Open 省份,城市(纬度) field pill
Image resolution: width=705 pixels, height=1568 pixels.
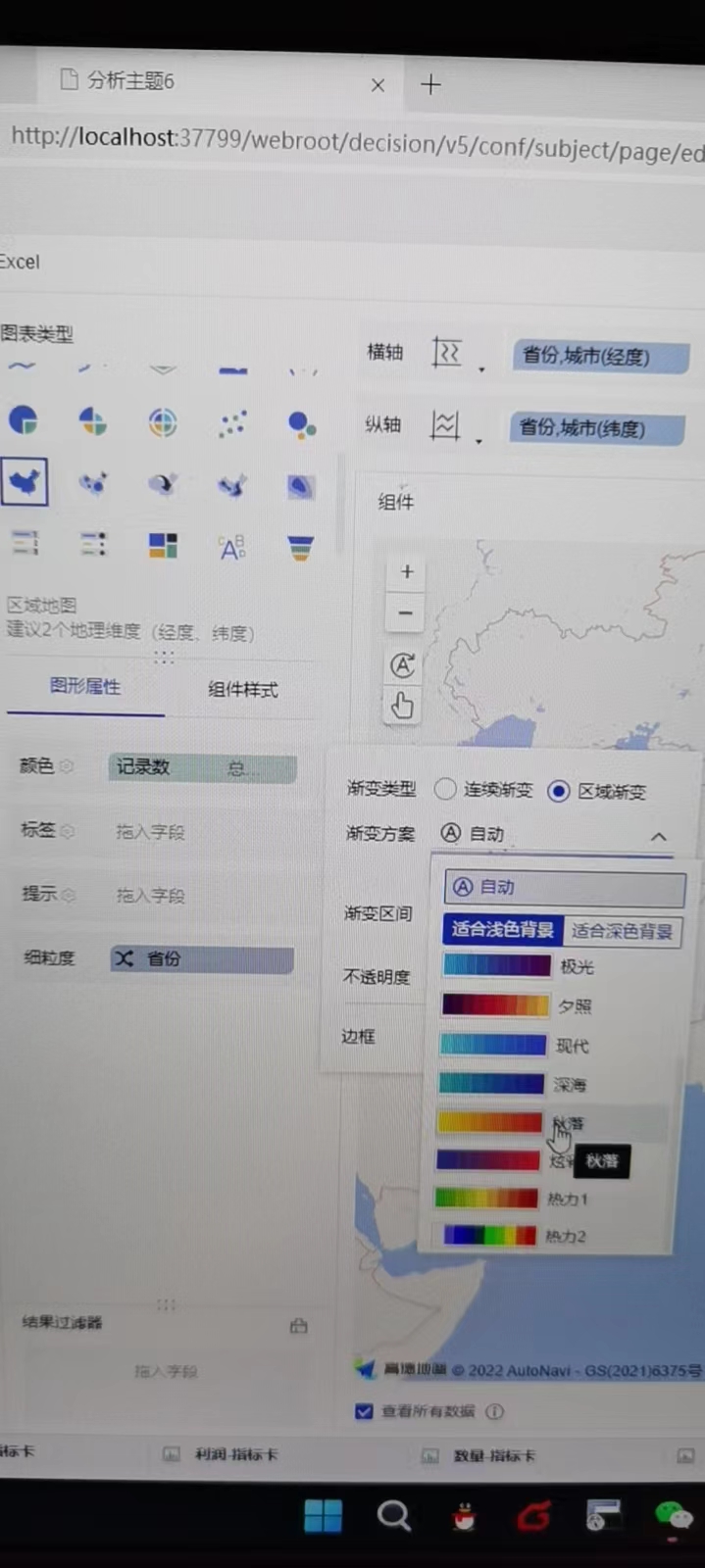point(596,428)
